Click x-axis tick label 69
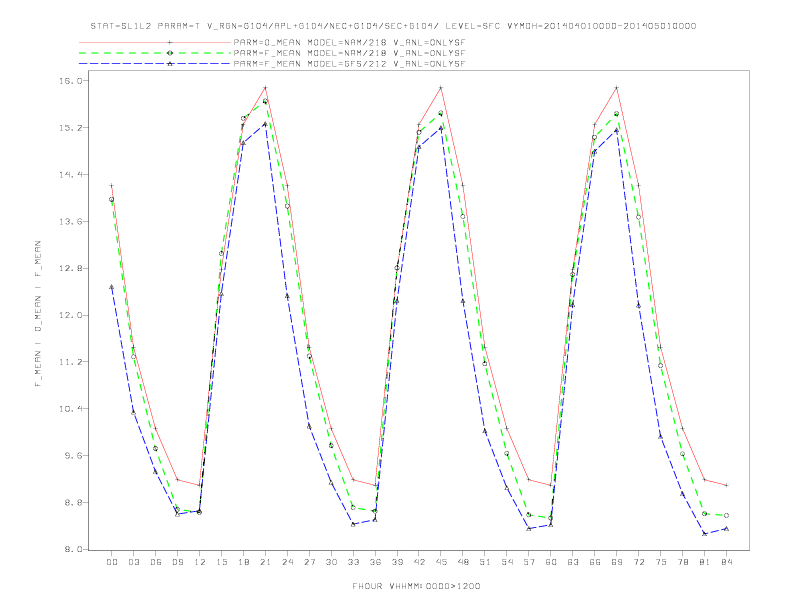The image size is (792, 612). coord(617,562)
